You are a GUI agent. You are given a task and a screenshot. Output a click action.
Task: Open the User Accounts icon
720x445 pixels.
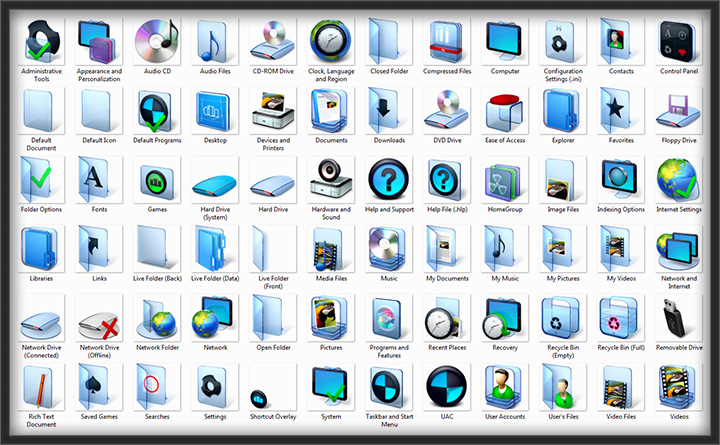504,388
